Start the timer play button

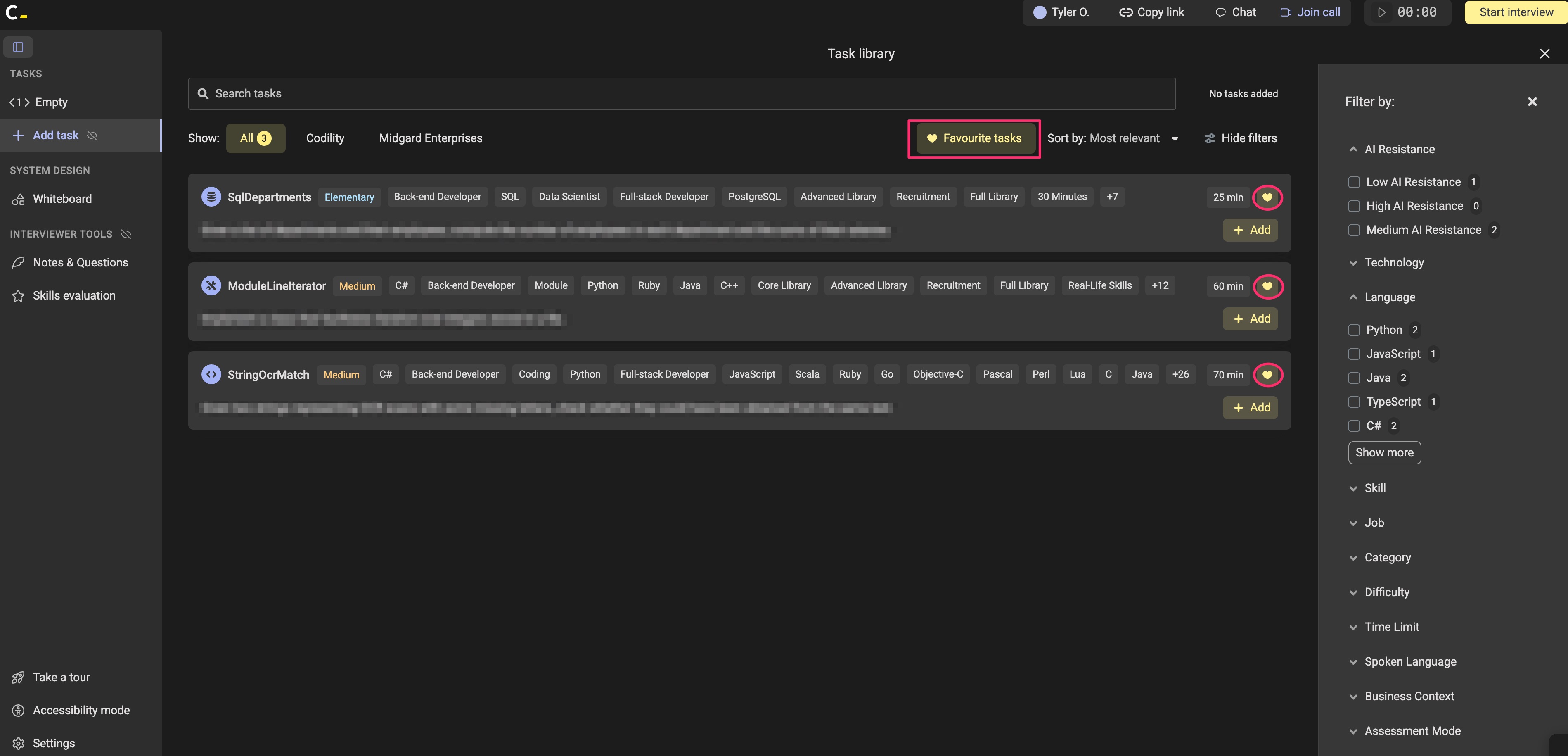click(x=1382, y=12)
